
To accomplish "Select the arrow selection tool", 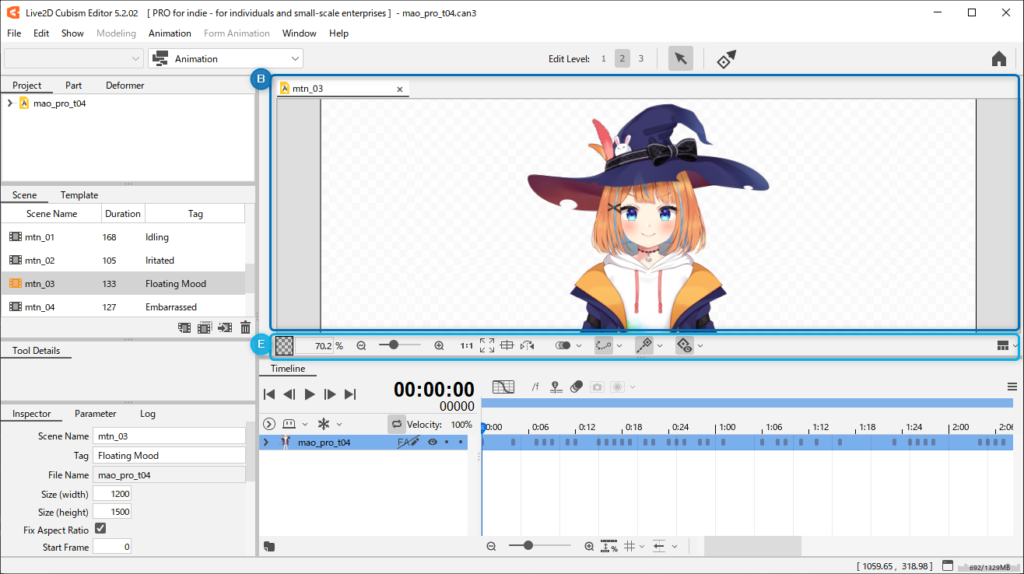I will [x=680, y=59].
